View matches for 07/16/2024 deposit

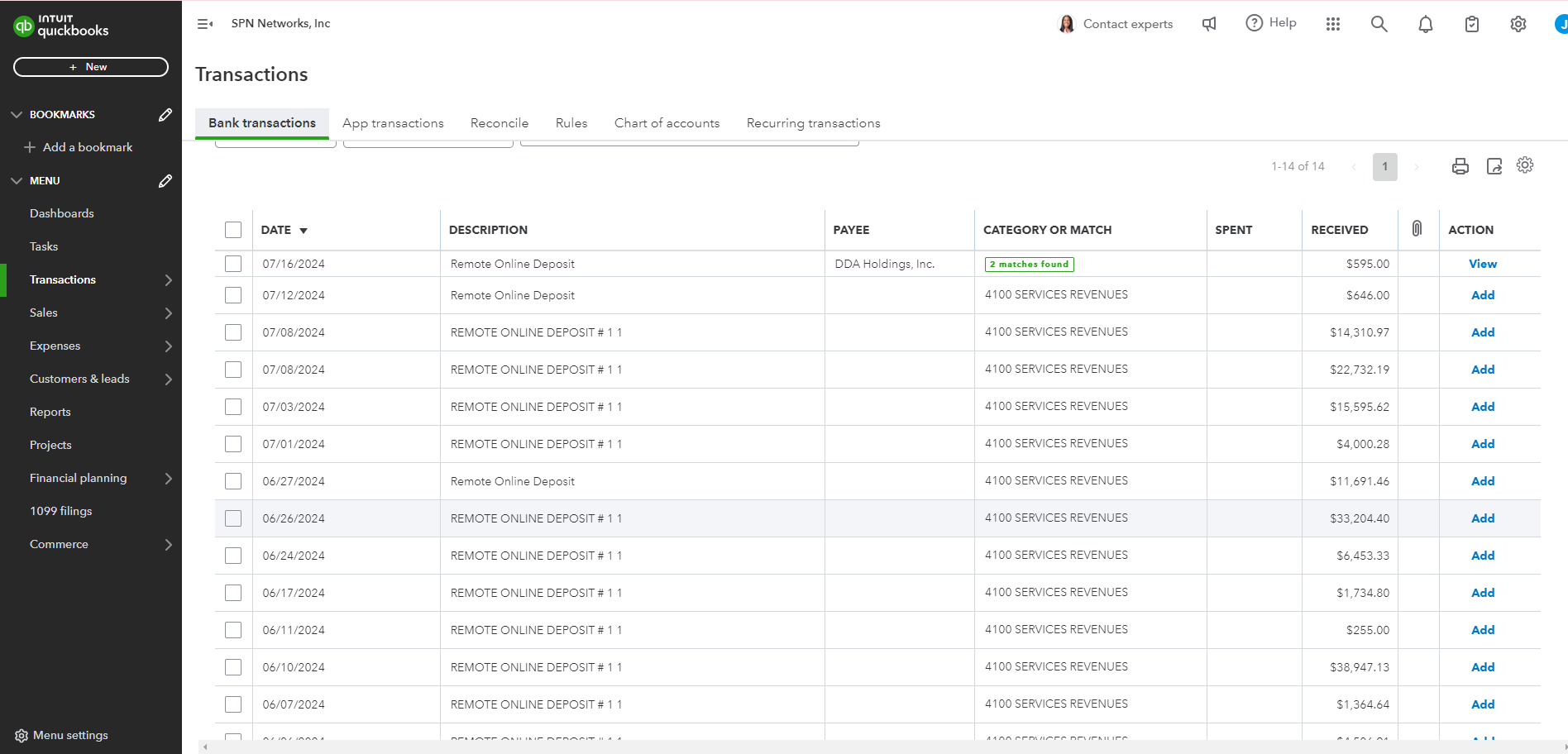click(x=1483, y=264)
